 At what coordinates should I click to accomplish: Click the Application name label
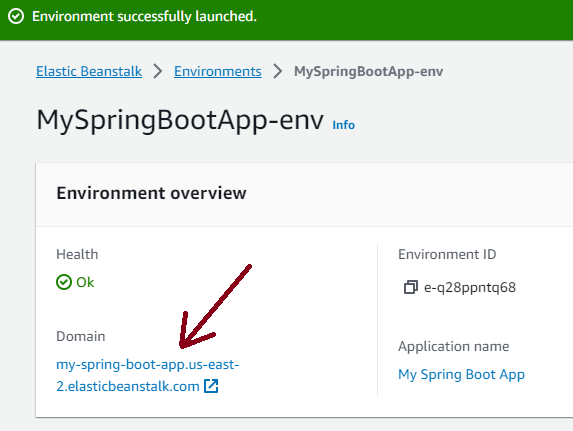pyautogui.click(x=454, y=346)
